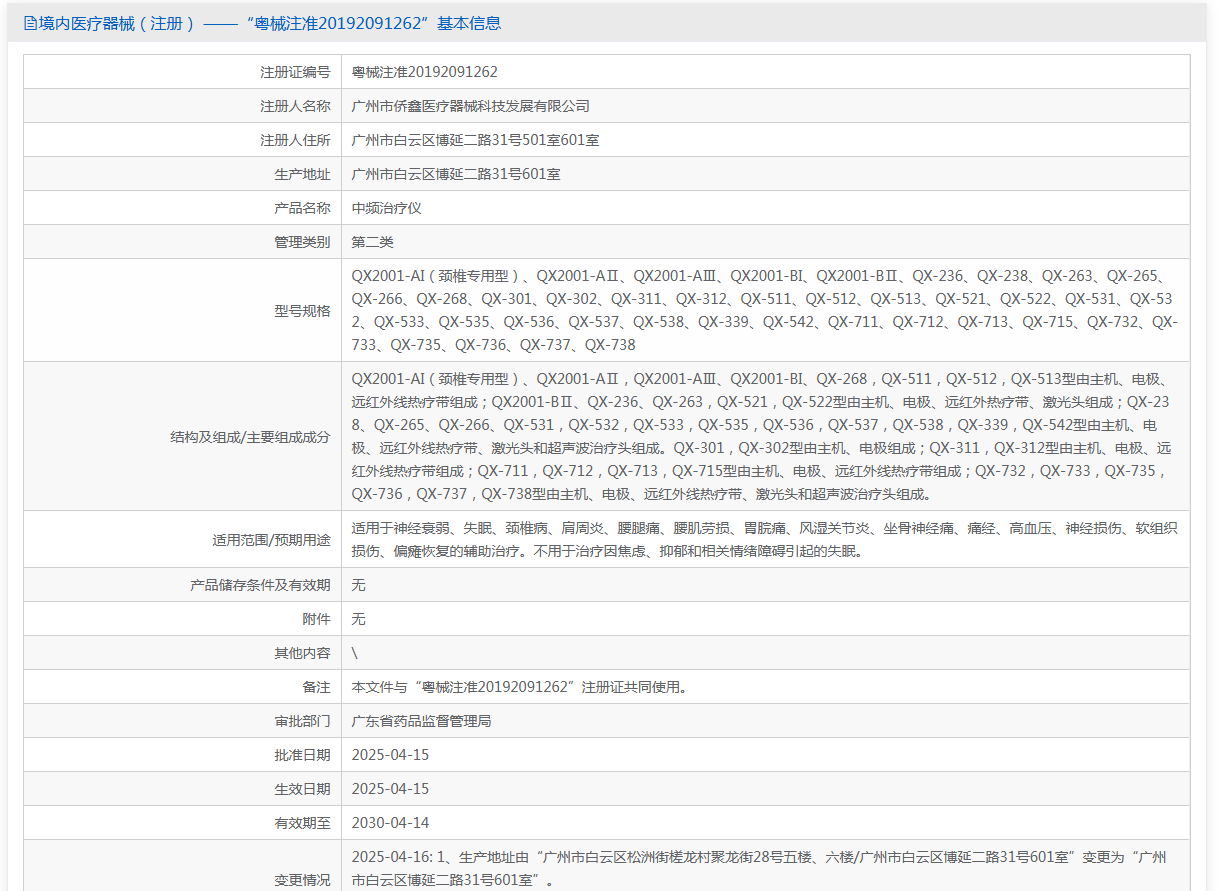Click the remark text in 备注 row
This screenshot has width=1218, height=891.
(x=519, y=687)
